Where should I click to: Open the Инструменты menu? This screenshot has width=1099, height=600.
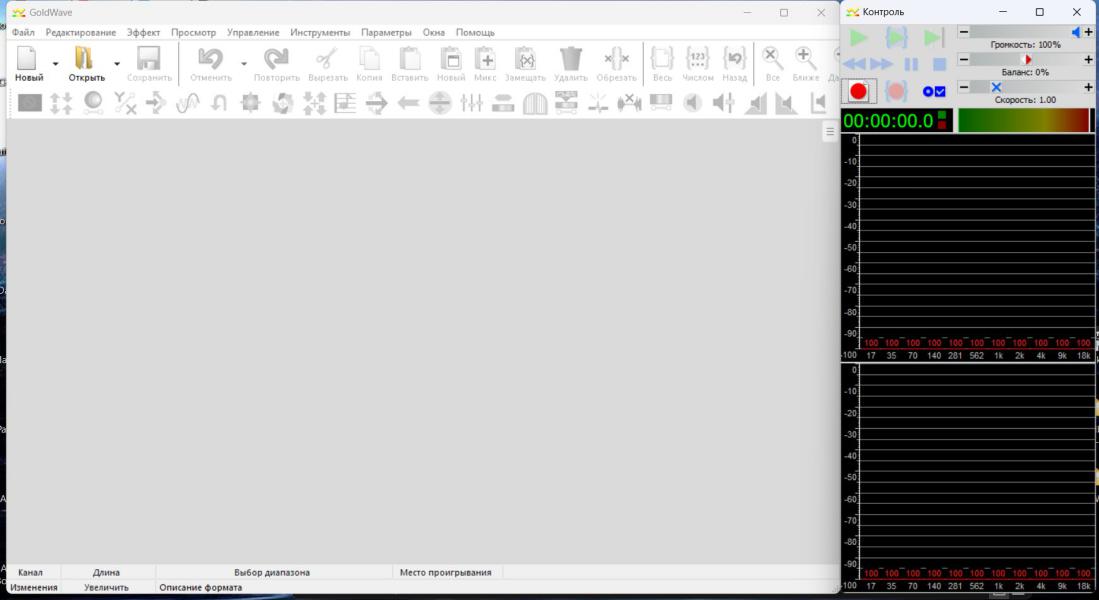tap(320, 32)
